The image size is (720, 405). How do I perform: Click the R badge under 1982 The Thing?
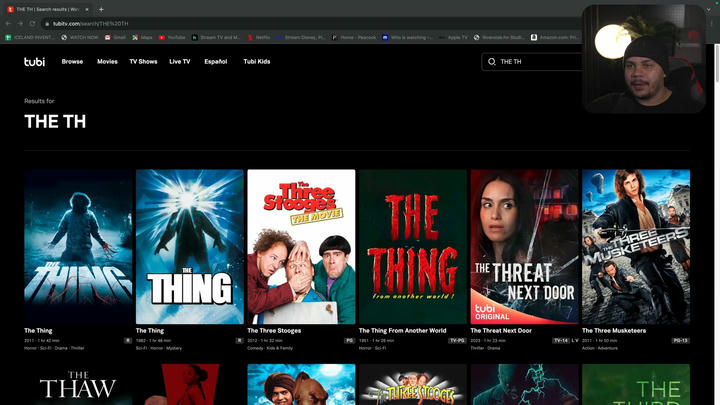click(x=240, y=341)
